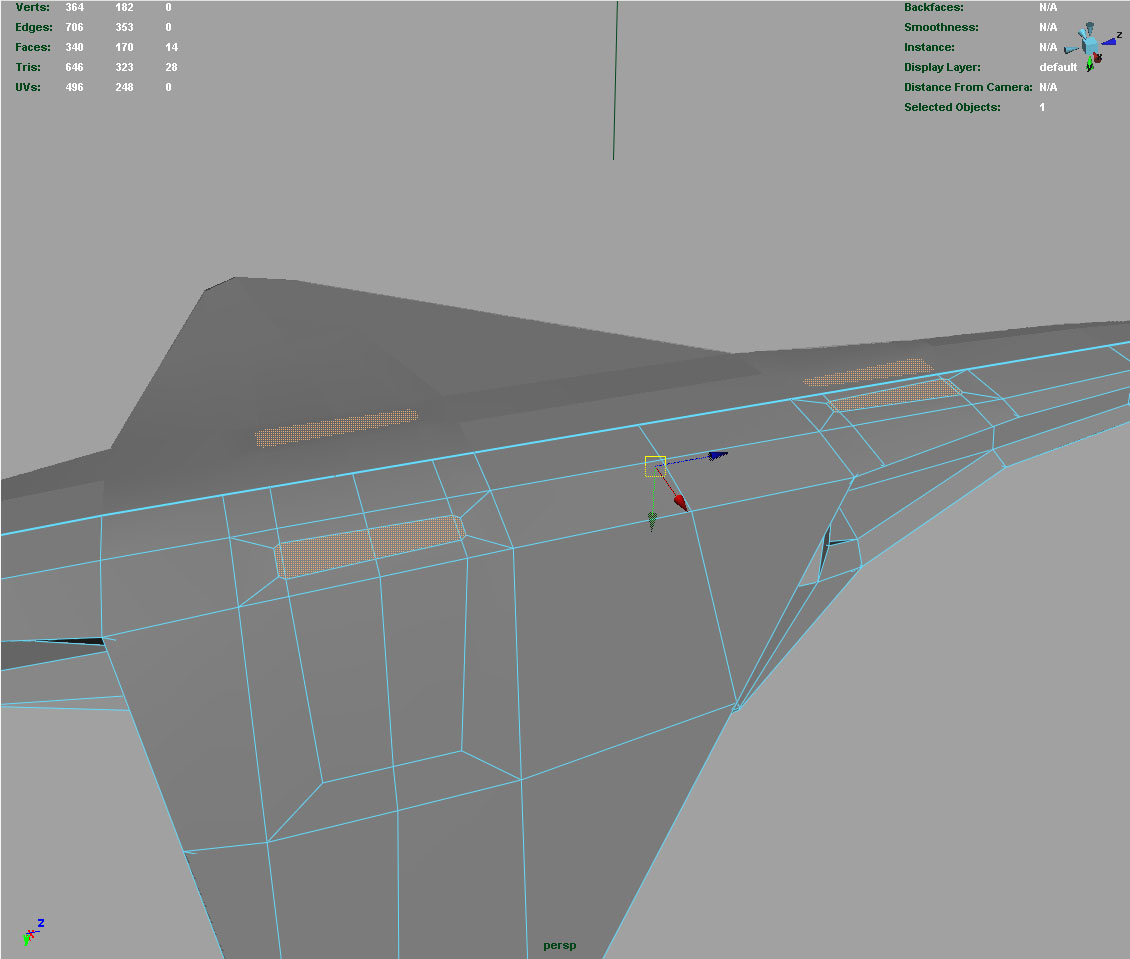Click the 'default' display layer value

(x=1058, y=68)
